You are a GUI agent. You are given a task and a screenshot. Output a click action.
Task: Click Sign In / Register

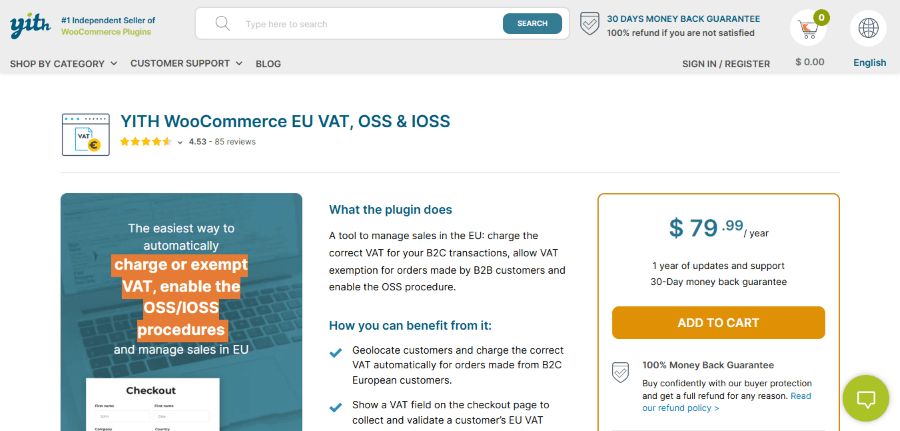726,64
